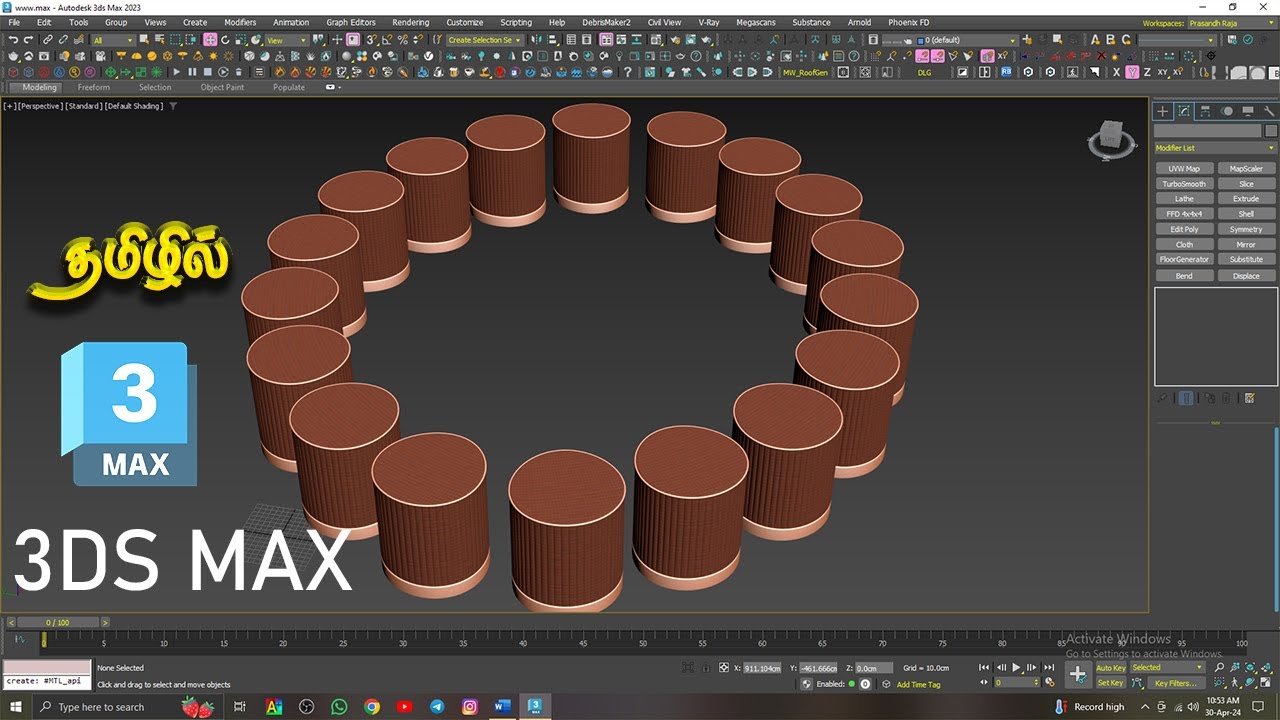Screen dimensions: 1280x720
Task: Click the Symmetry modifier button
Action: 1246,229
